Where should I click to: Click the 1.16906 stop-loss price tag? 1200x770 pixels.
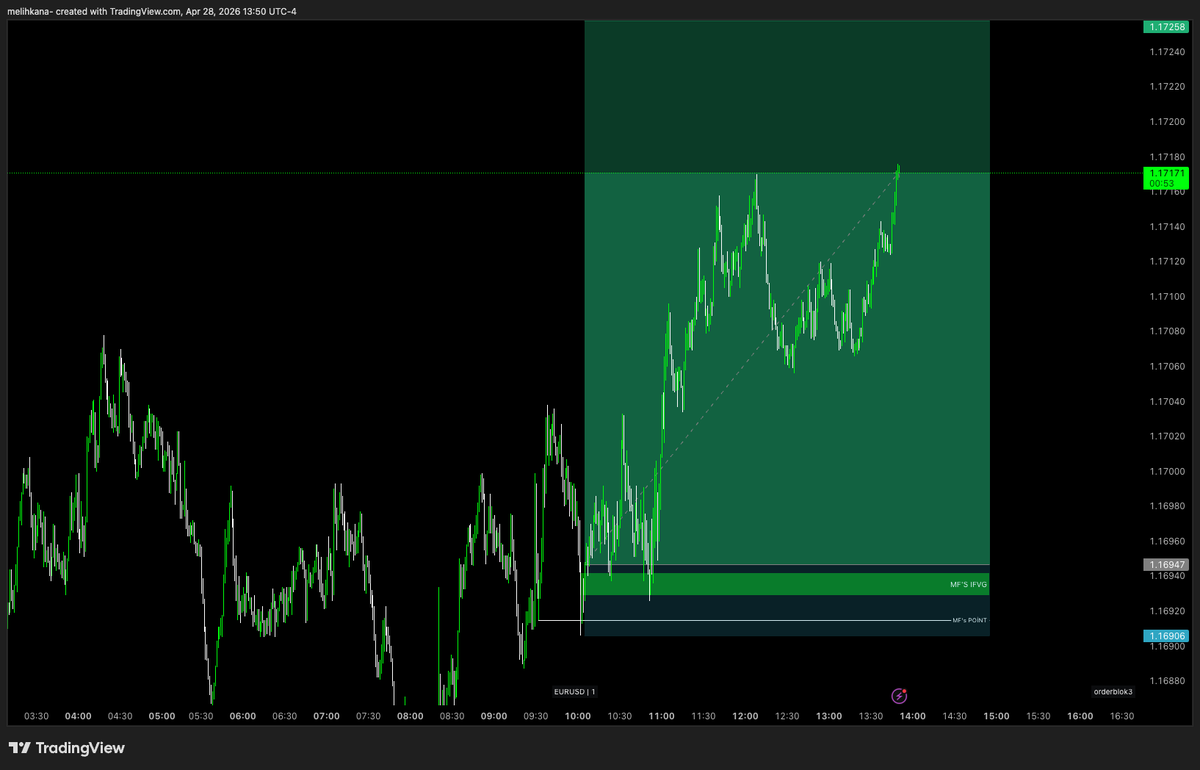coord(1165,636)
